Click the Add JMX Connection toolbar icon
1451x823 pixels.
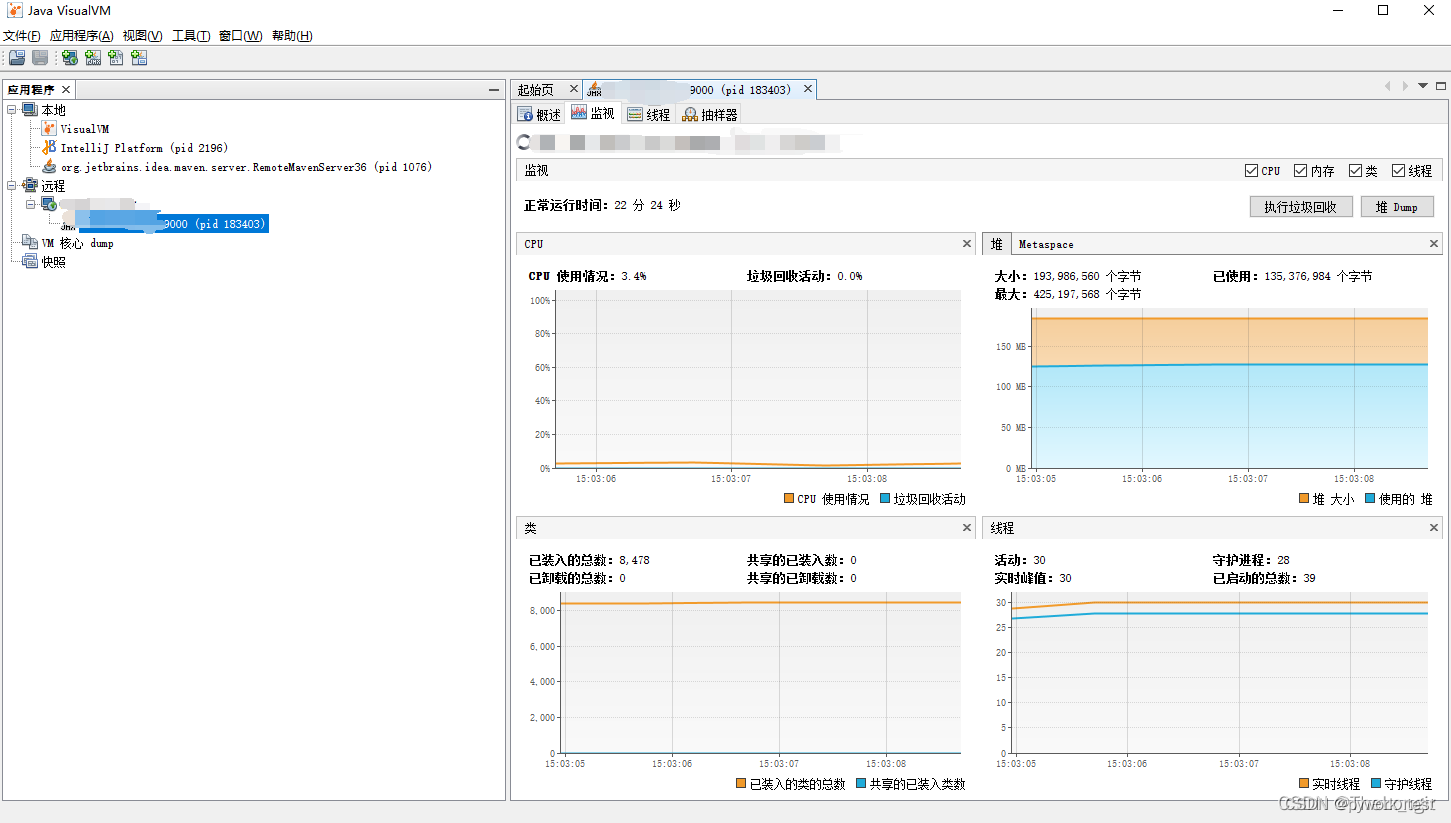pyautogui.click(x=92, y=57)
